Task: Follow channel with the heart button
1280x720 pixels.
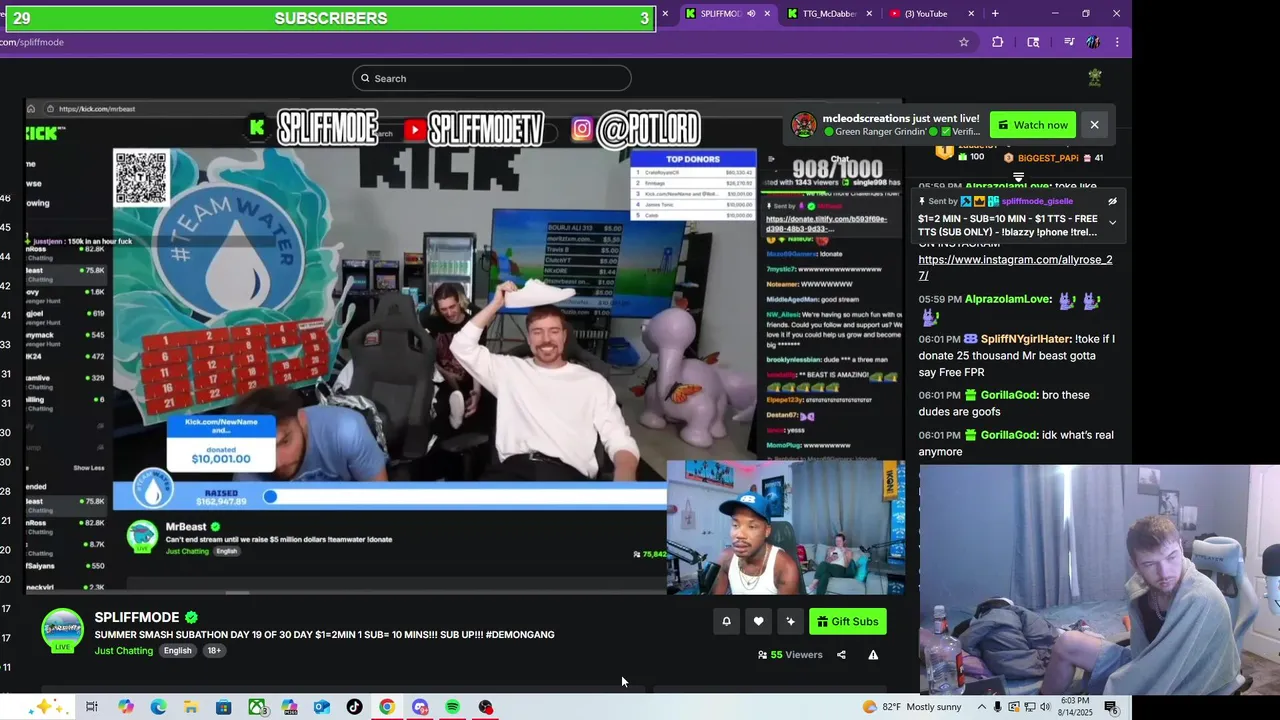Action: coord(758,622)
